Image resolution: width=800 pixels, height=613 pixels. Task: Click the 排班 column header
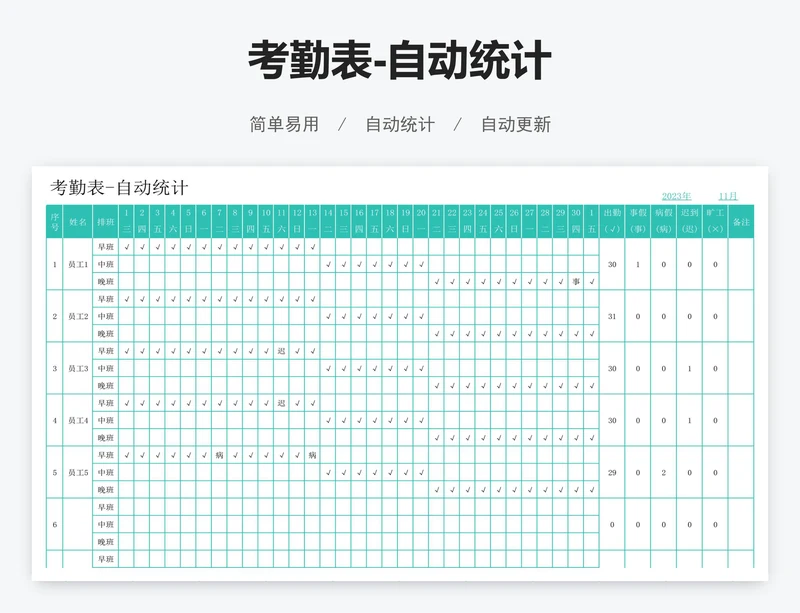pyautogui.click(x=106, y=222)
